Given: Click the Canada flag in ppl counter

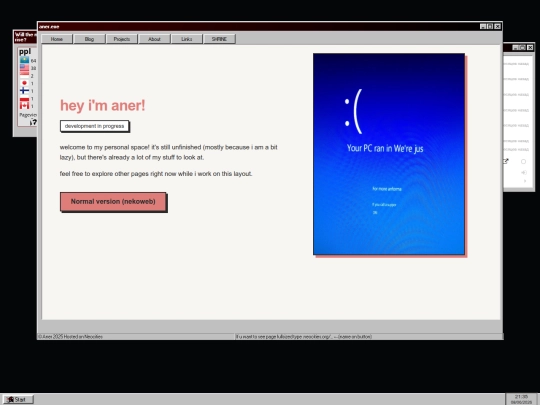Looking at the screenshot, I should pyautogui.click(x=24, y=106).
